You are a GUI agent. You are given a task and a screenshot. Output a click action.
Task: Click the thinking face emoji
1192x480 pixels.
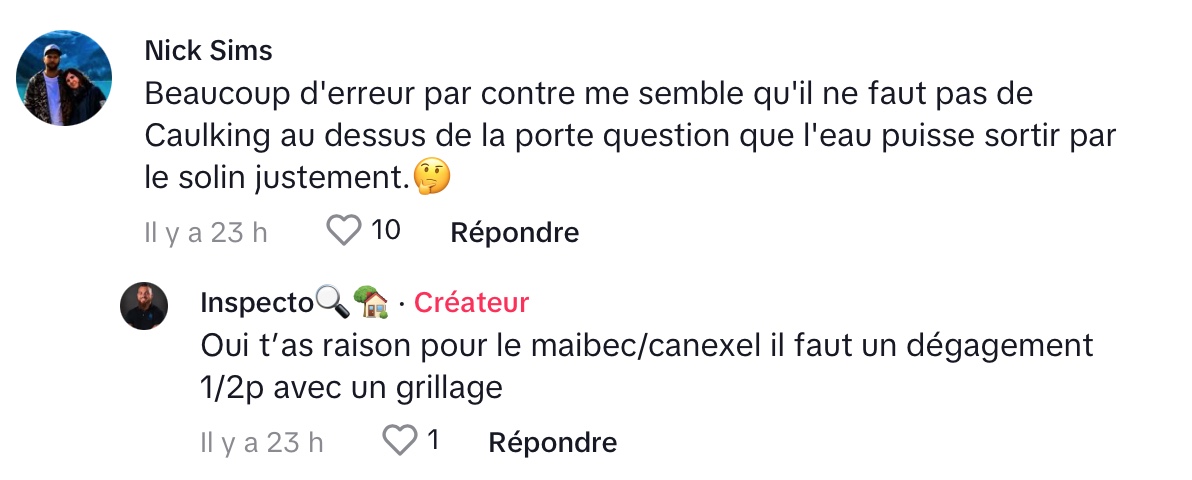pyautogui.click(x=431, y=177)
